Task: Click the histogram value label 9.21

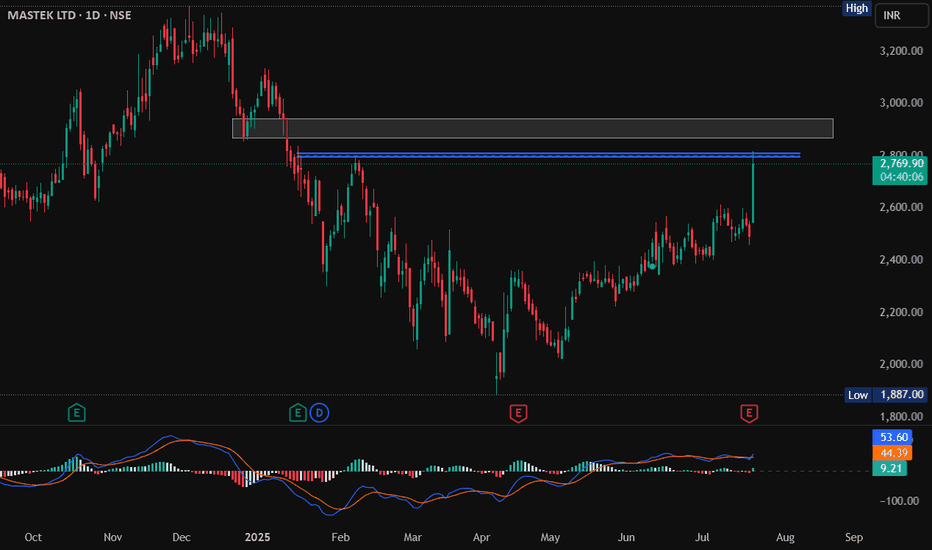Action: [x=890, y=469]
